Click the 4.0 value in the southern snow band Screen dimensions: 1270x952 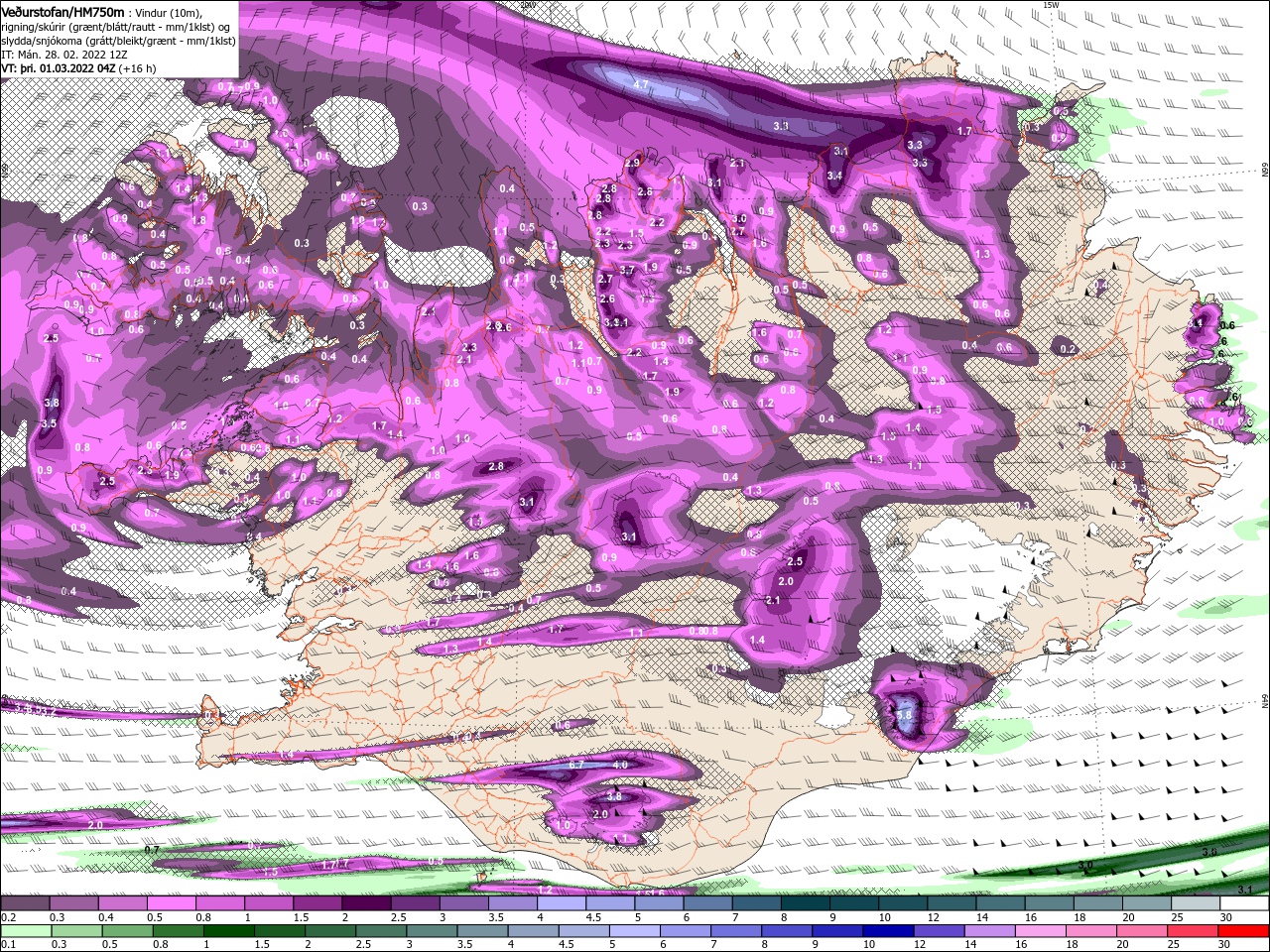[621, 765]
